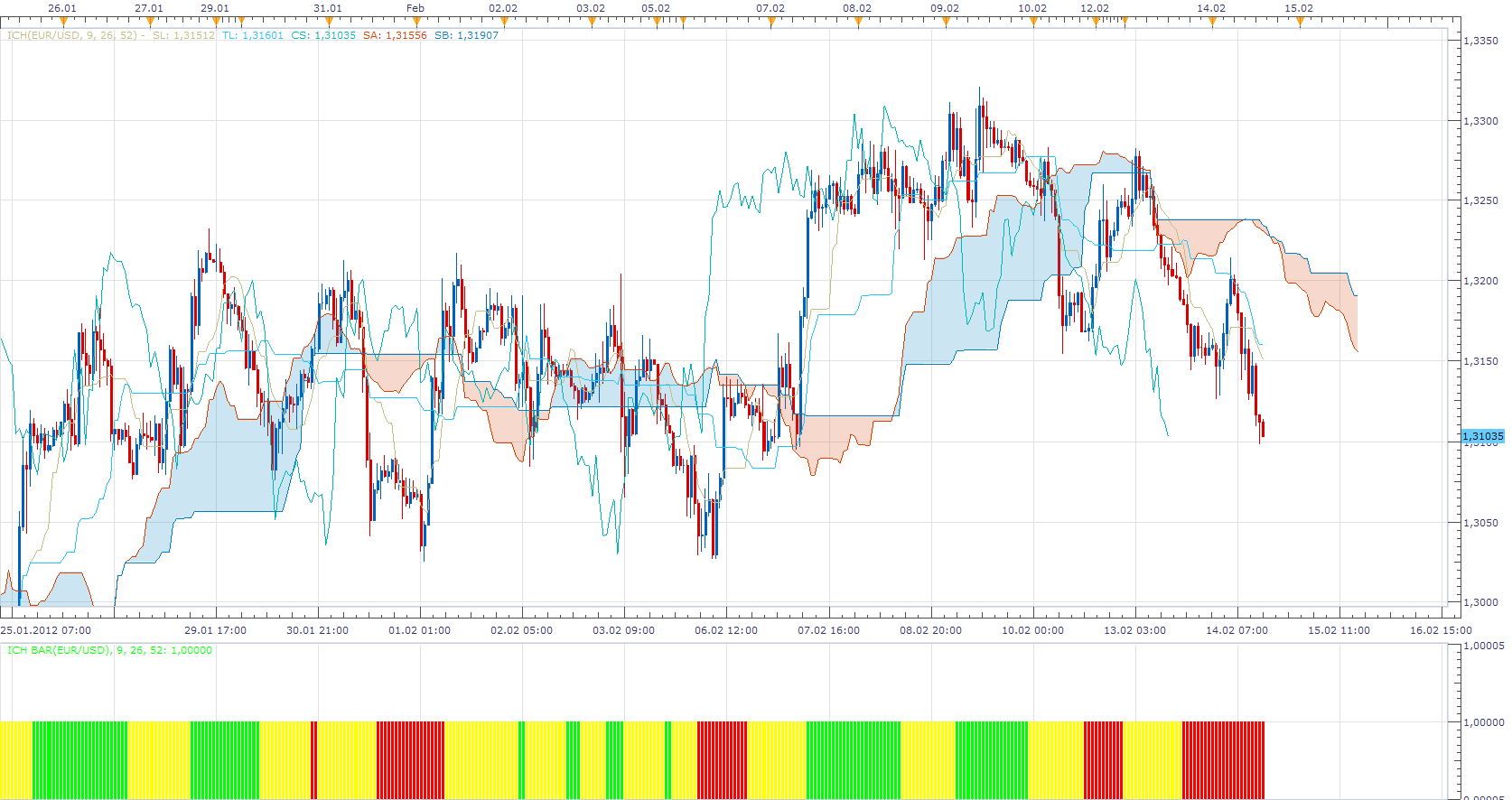Click the orange marker below the 14.02 date
1512x800 pixels.
(x=1212, y=21)
